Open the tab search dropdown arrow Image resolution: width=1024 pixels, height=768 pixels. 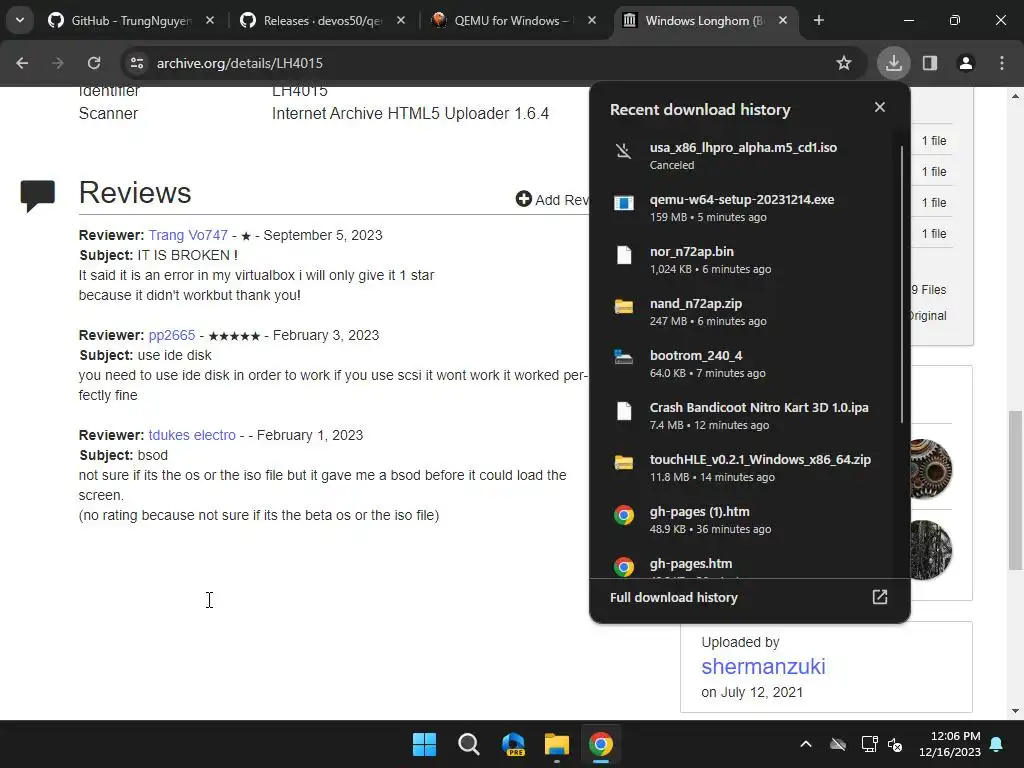pyautogui.click(x=20, y=20)
